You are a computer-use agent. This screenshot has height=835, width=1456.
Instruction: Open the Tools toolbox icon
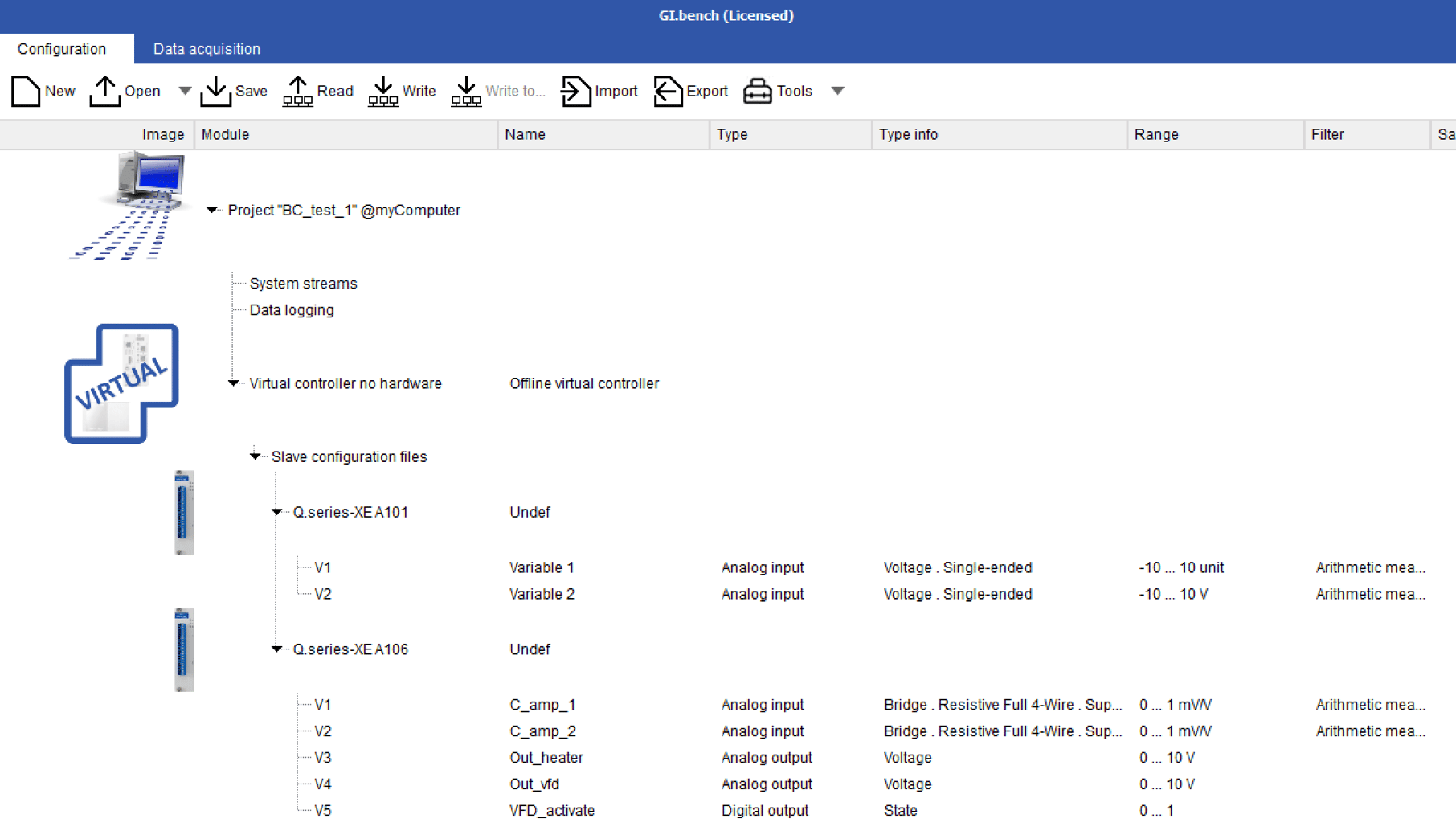coord(757,91)
